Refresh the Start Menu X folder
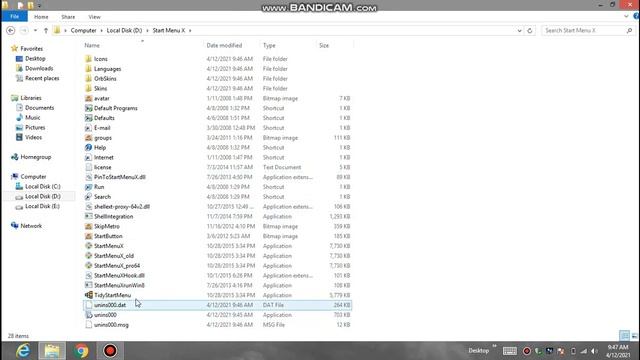This screenshot has height=360, width=640. tap(530, 31)
